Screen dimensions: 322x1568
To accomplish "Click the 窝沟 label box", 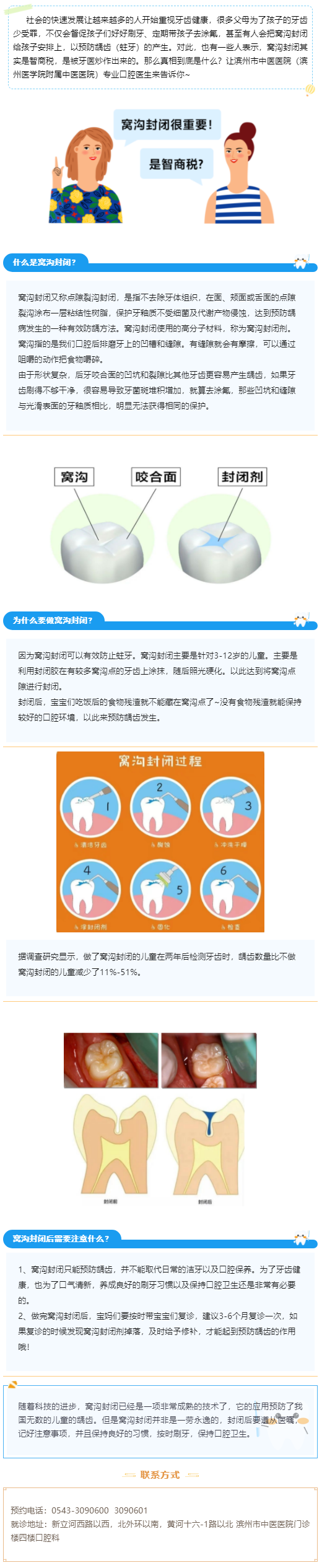I will pos(74,477).
